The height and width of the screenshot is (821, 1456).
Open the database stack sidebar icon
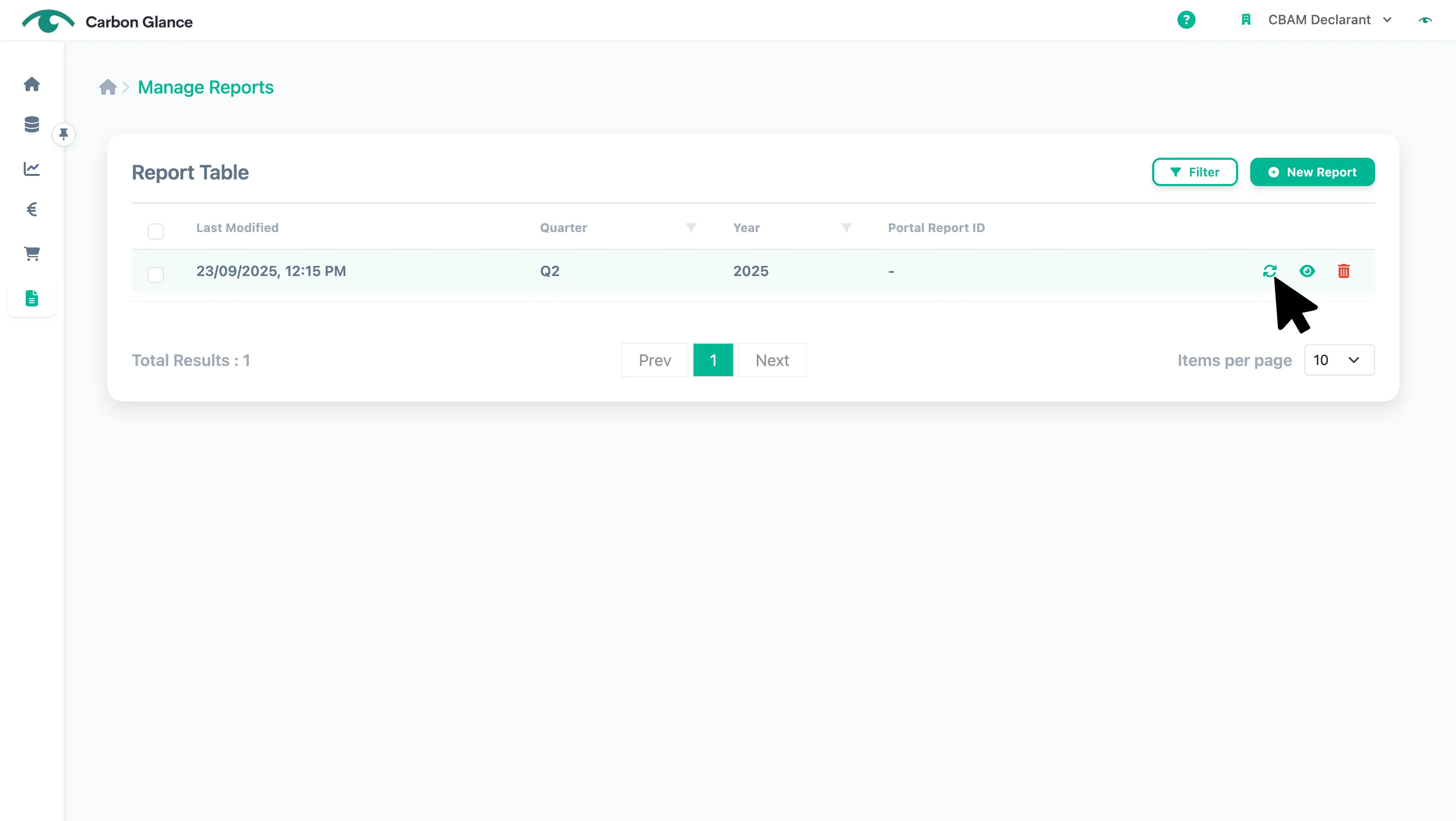(32, 124)
